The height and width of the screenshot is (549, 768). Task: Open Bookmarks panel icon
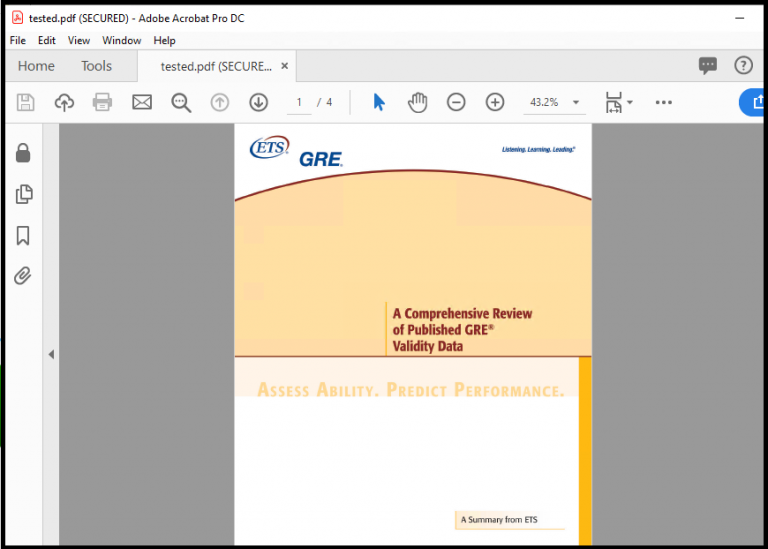click(23, 235)
